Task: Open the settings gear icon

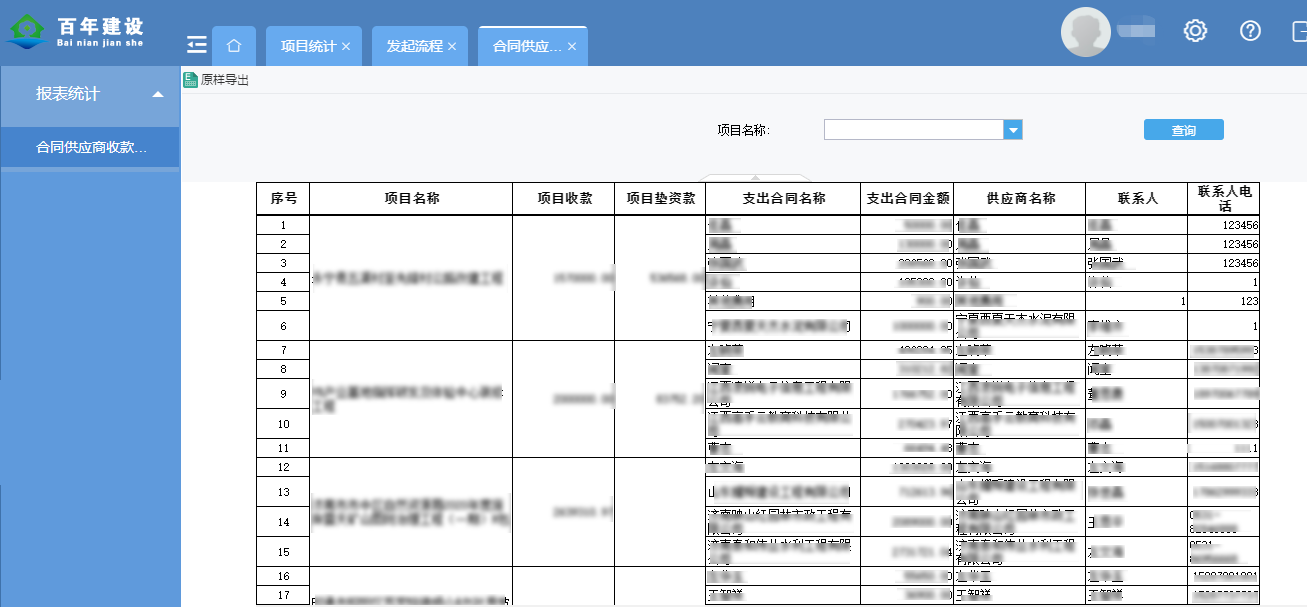Action: click(x=1195, y=31)
